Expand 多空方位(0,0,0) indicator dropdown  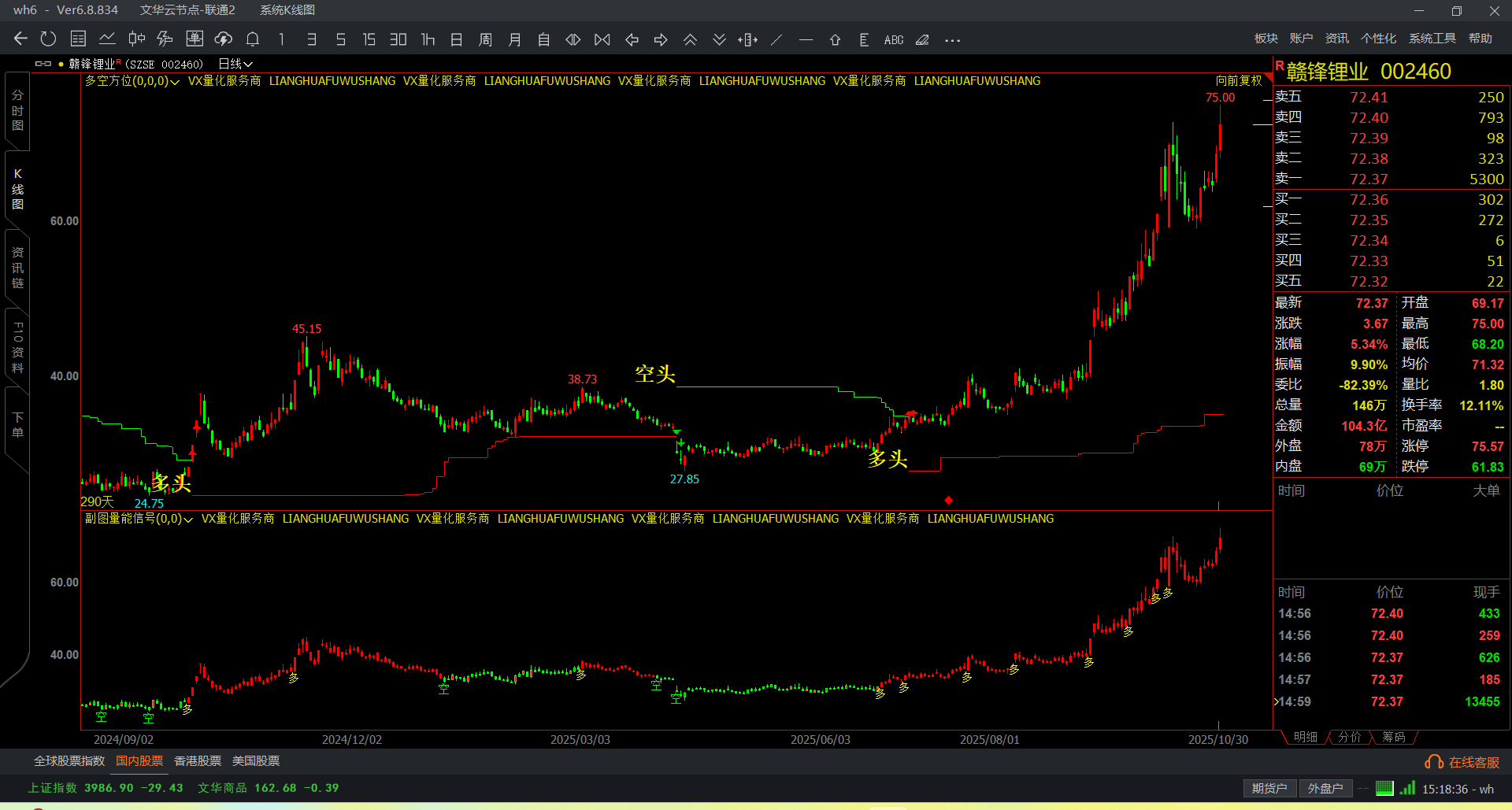132,81
